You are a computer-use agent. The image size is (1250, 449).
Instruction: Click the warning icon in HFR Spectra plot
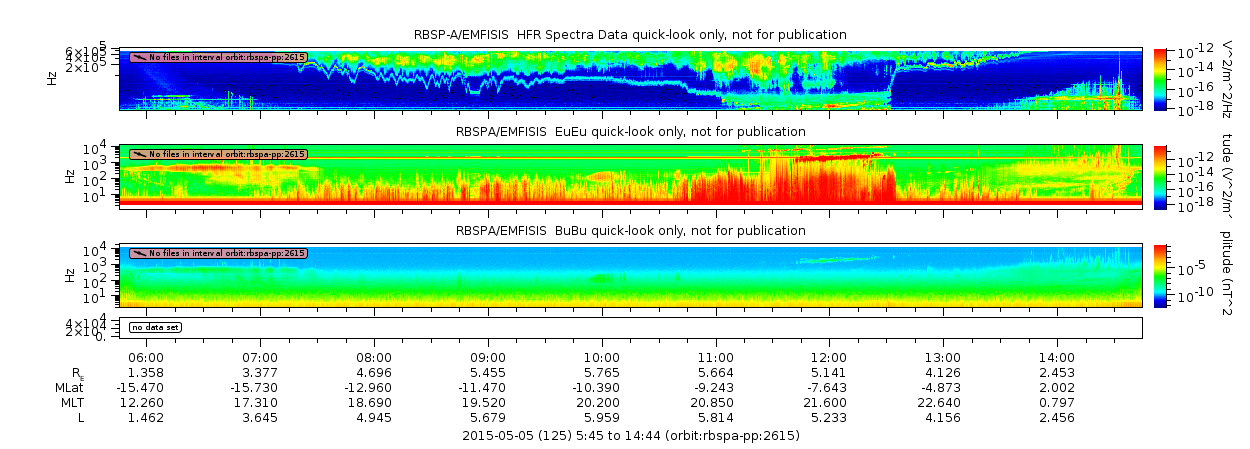[138, 58]
